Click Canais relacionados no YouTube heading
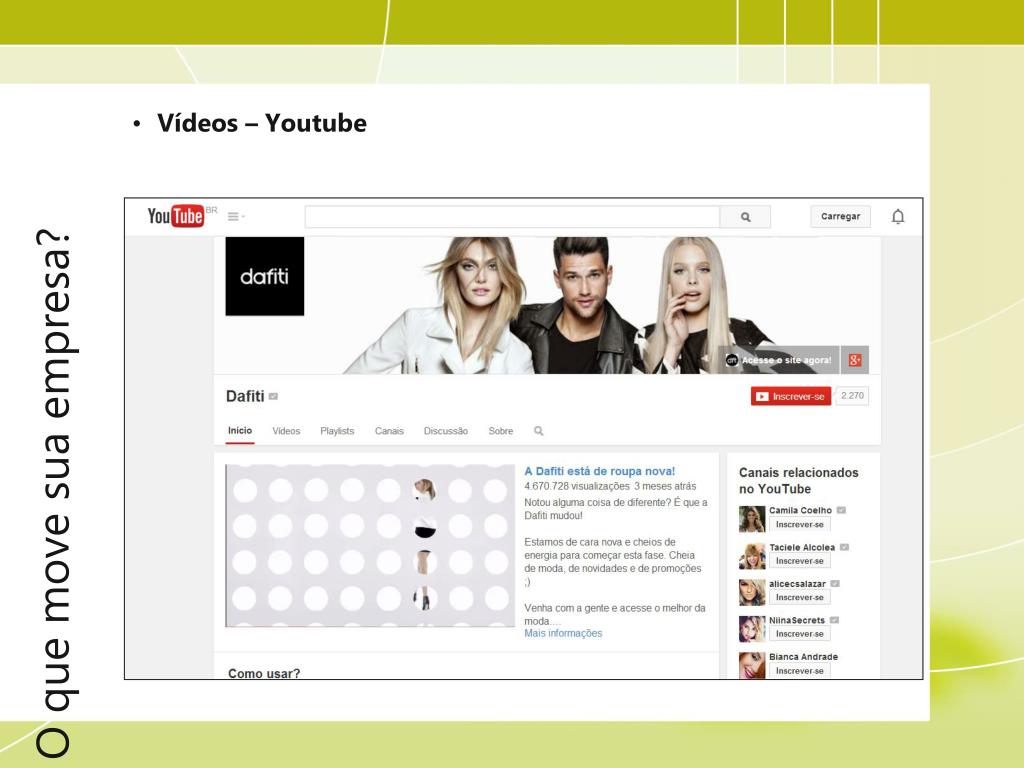 pos(799,481)
